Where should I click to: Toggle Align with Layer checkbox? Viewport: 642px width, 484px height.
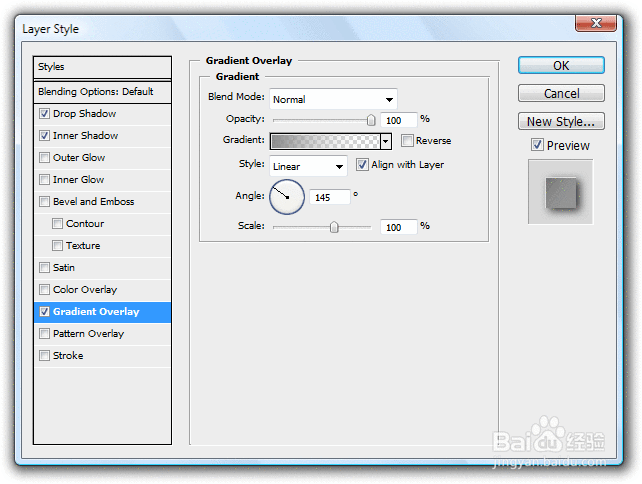coord(362,165)
